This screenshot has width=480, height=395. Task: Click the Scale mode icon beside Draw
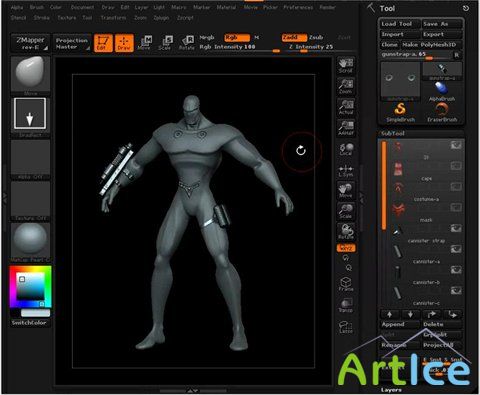[165, 43]
